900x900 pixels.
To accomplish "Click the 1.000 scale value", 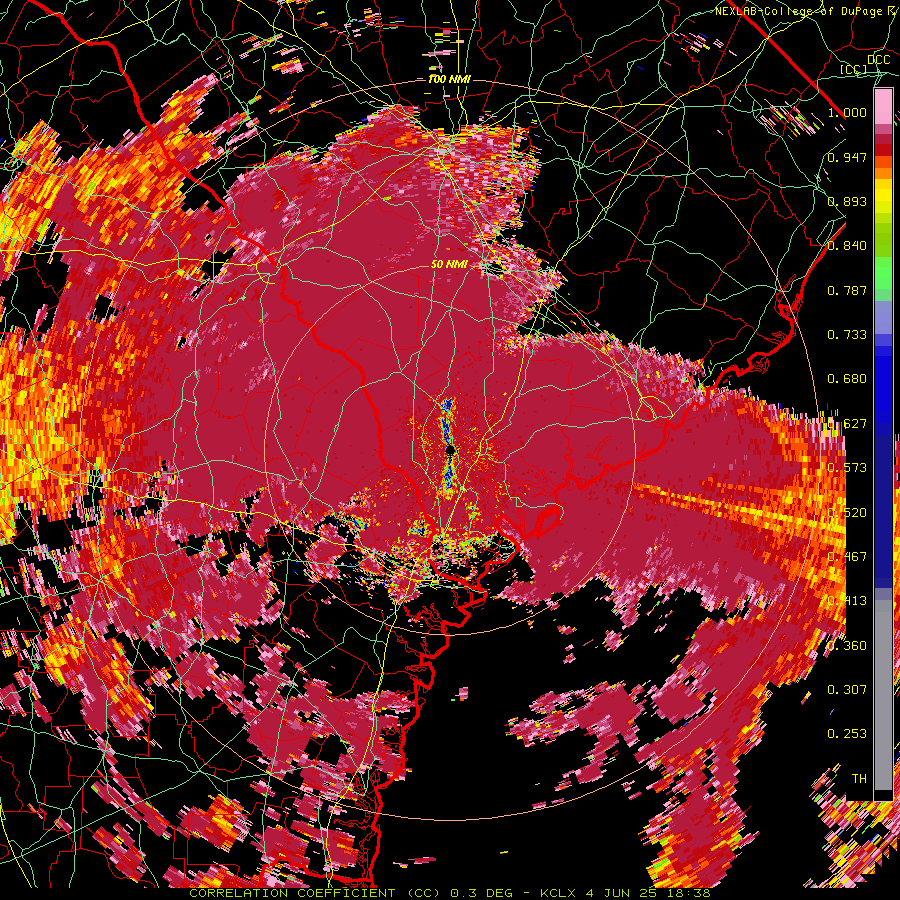I will pos(848,112).
